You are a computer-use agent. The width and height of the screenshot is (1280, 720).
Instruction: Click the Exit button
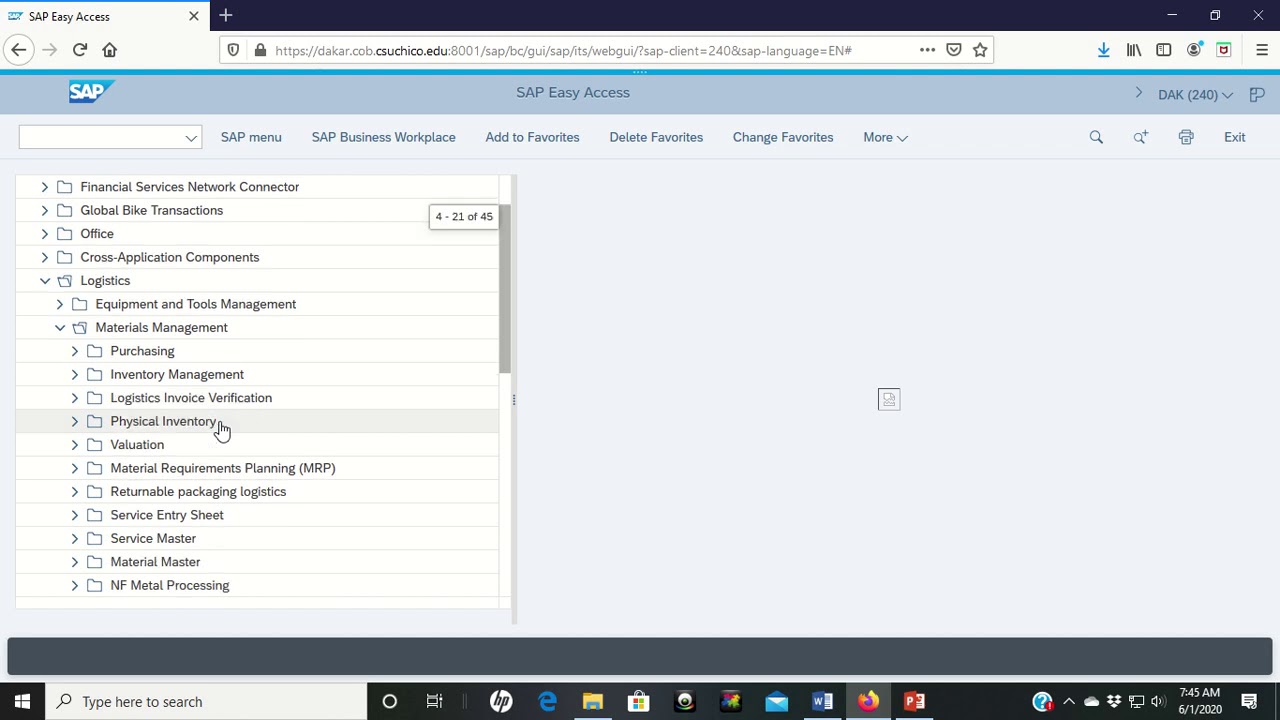coord(1235,137)
